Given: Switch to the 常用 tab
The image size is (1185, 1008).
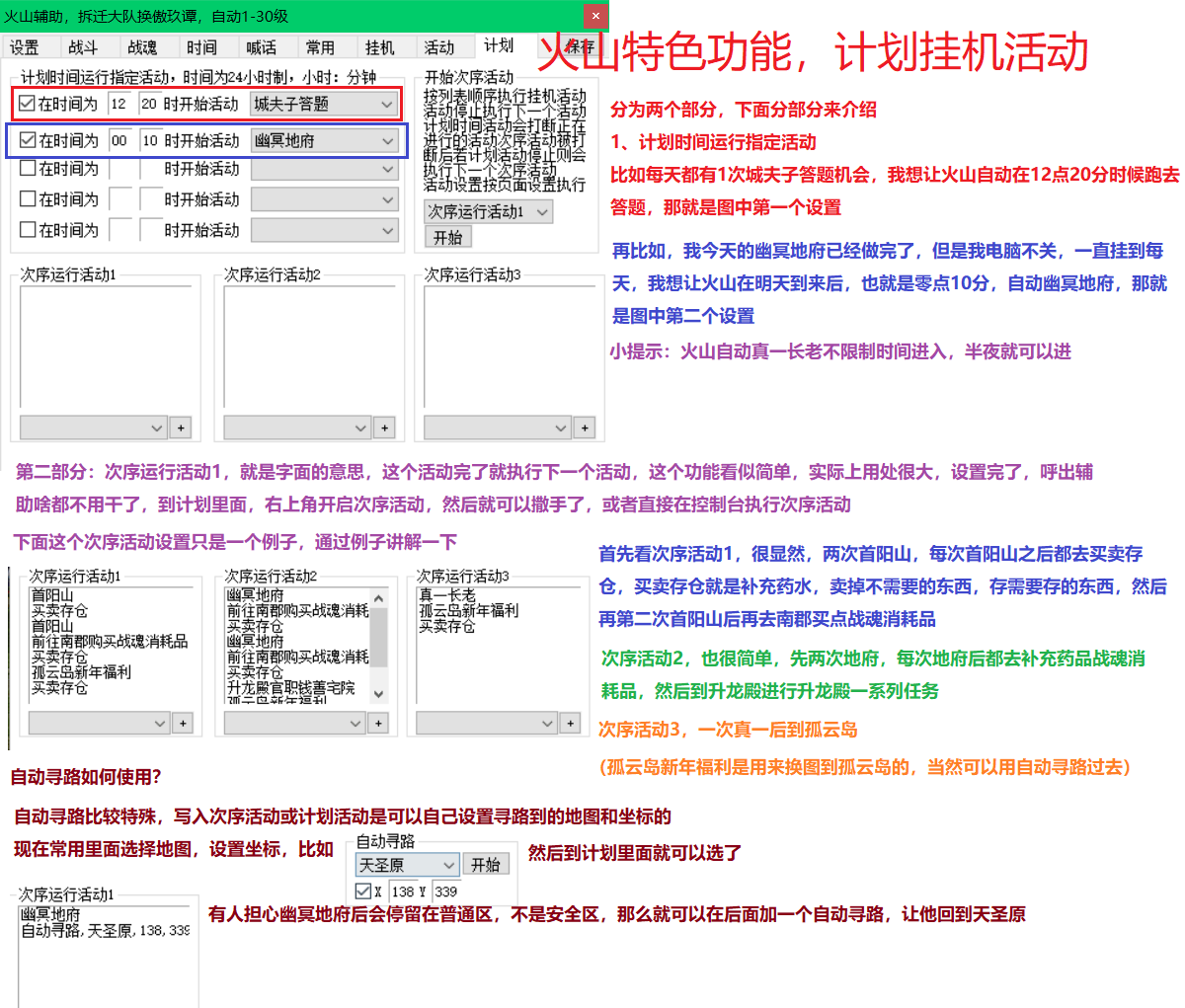Looking at the screenshot, I should 321,47.
